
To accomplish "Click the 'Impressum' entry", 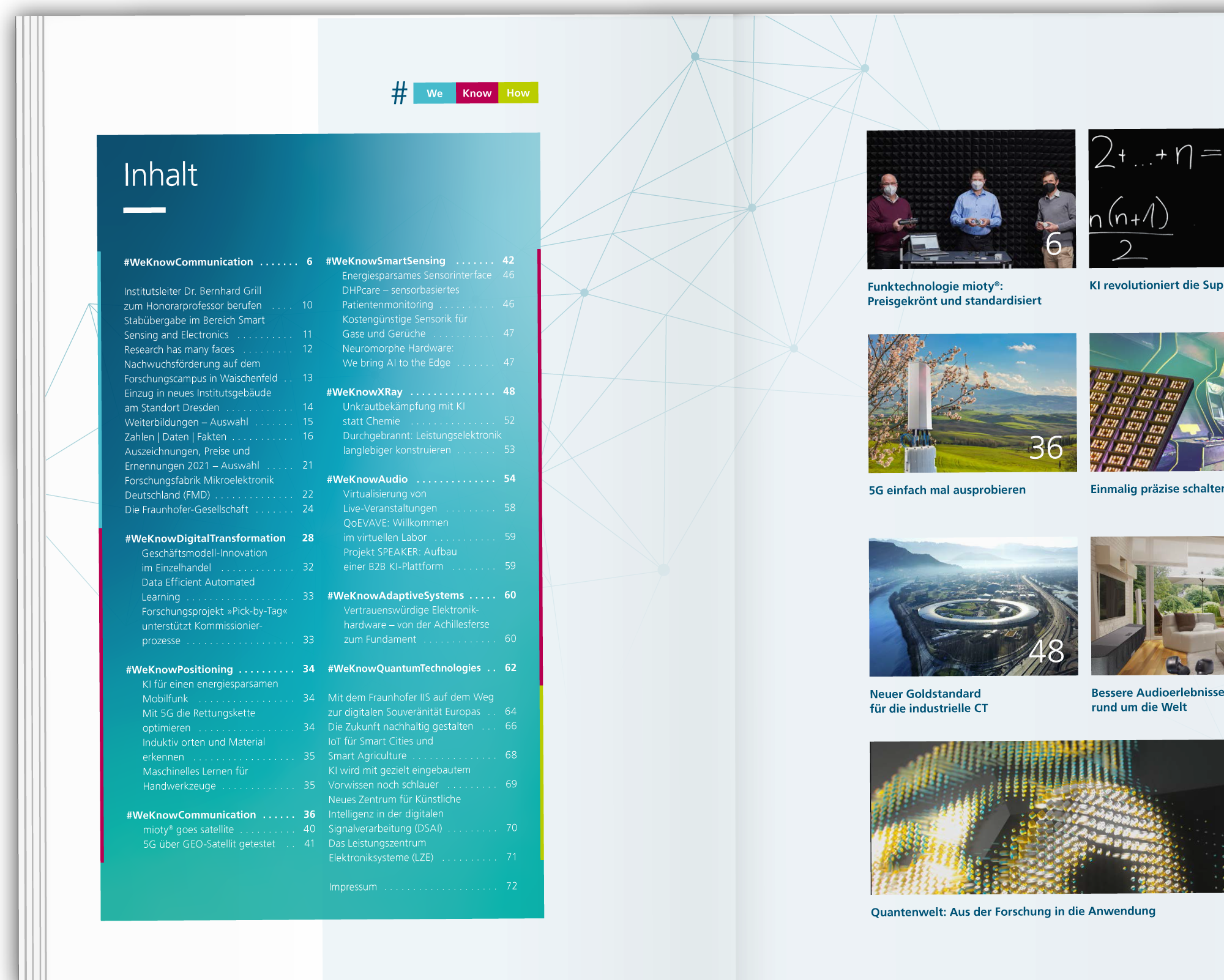I will (353, 887).
